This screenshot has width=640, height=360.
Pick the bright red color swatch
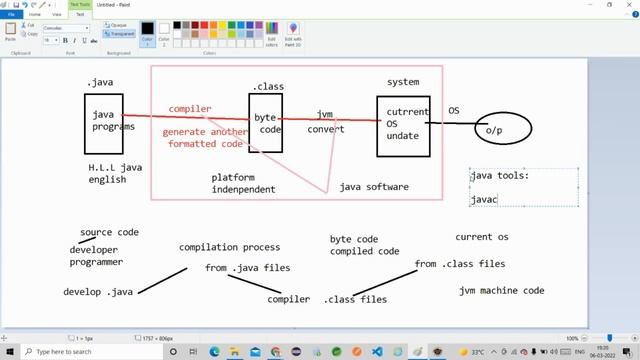click(x=204, y=25)
